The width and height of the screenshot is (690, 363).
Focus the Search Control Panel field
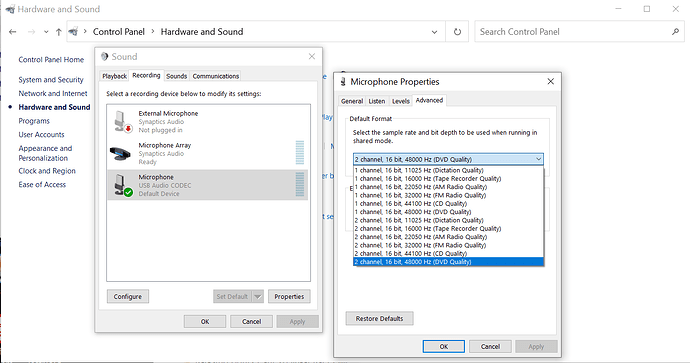tap(579, 32)
